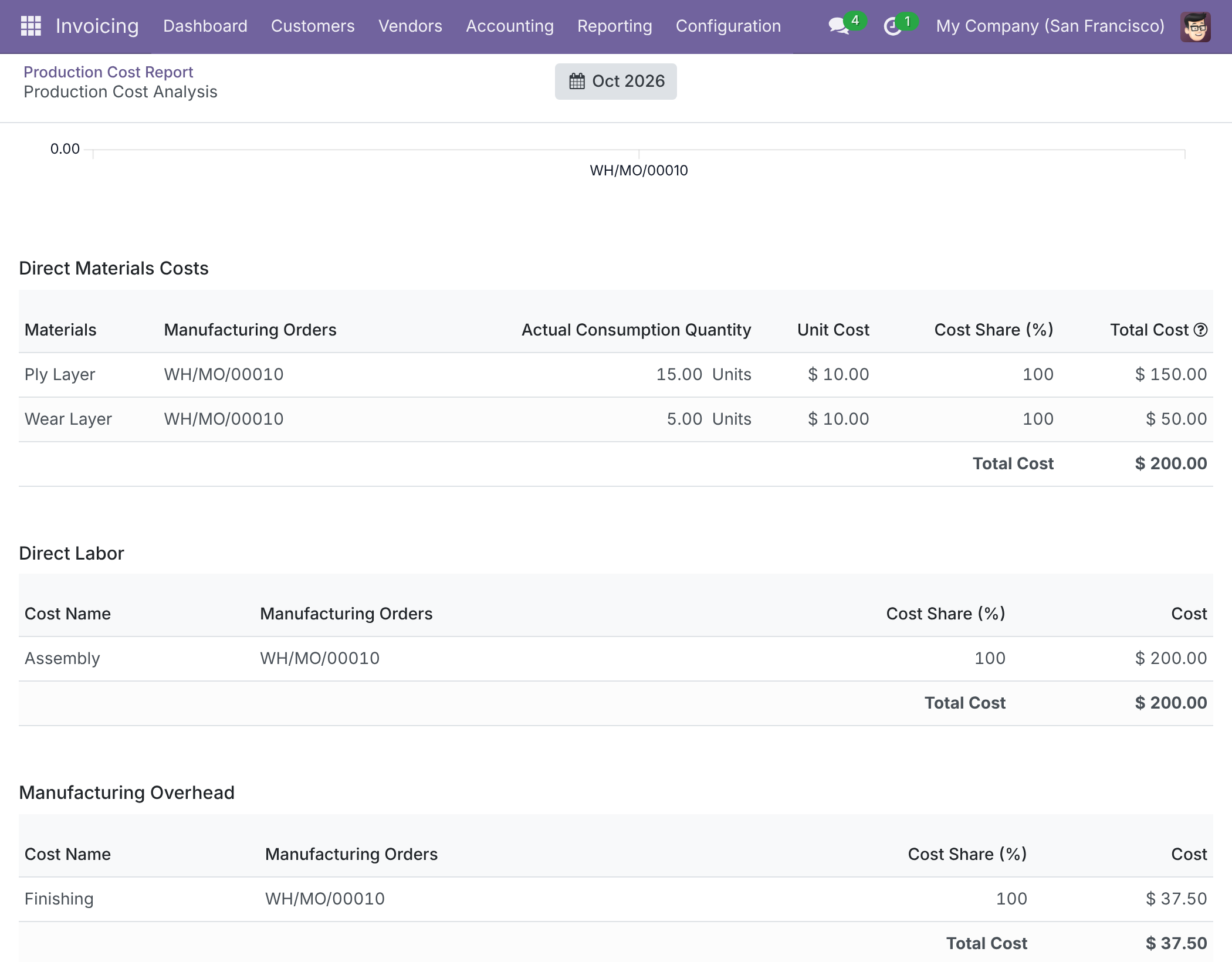
Task: Click WH/MO/00010 in the Wear Layer row
Action: click(x=224, y=419)
